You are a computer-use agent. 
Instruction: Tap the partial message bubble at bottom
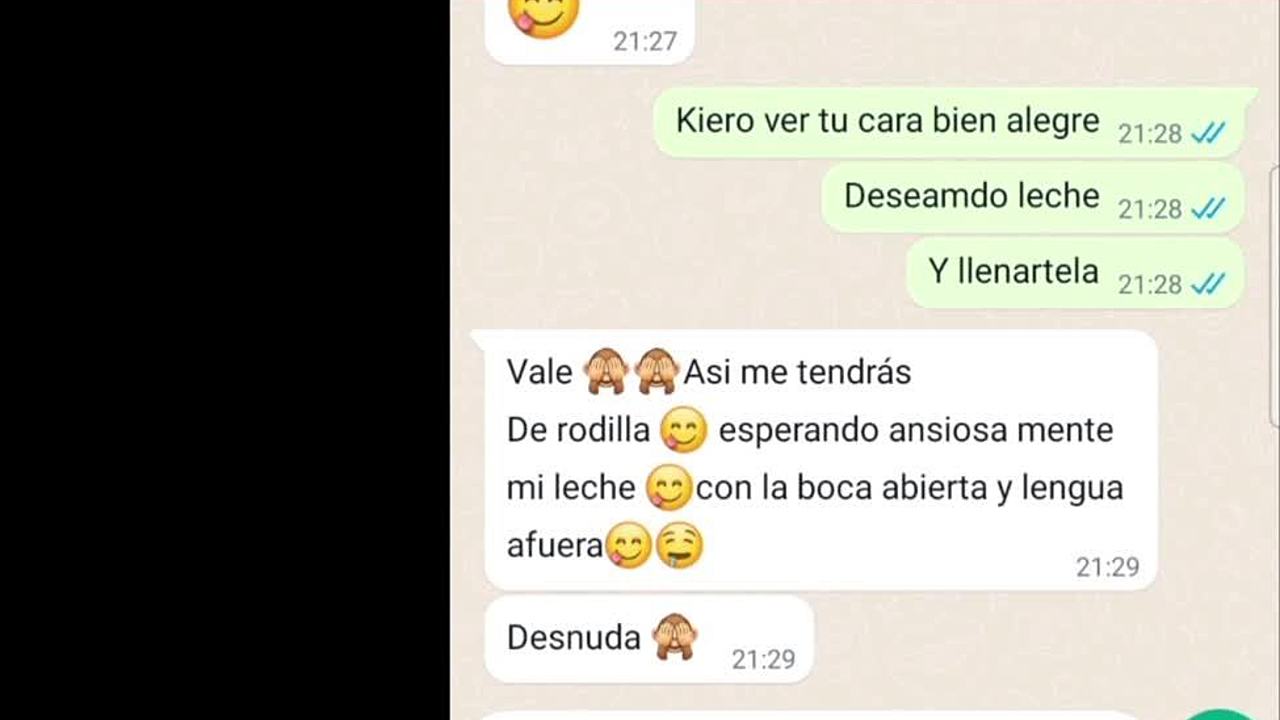(810, 715)
